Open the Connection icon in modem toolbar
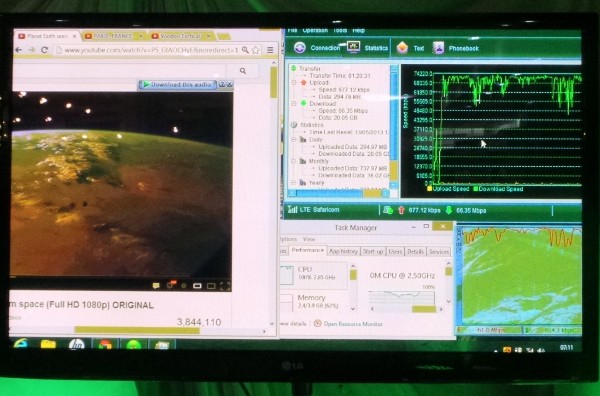This screenshot has width=600, height=396. 300,48
